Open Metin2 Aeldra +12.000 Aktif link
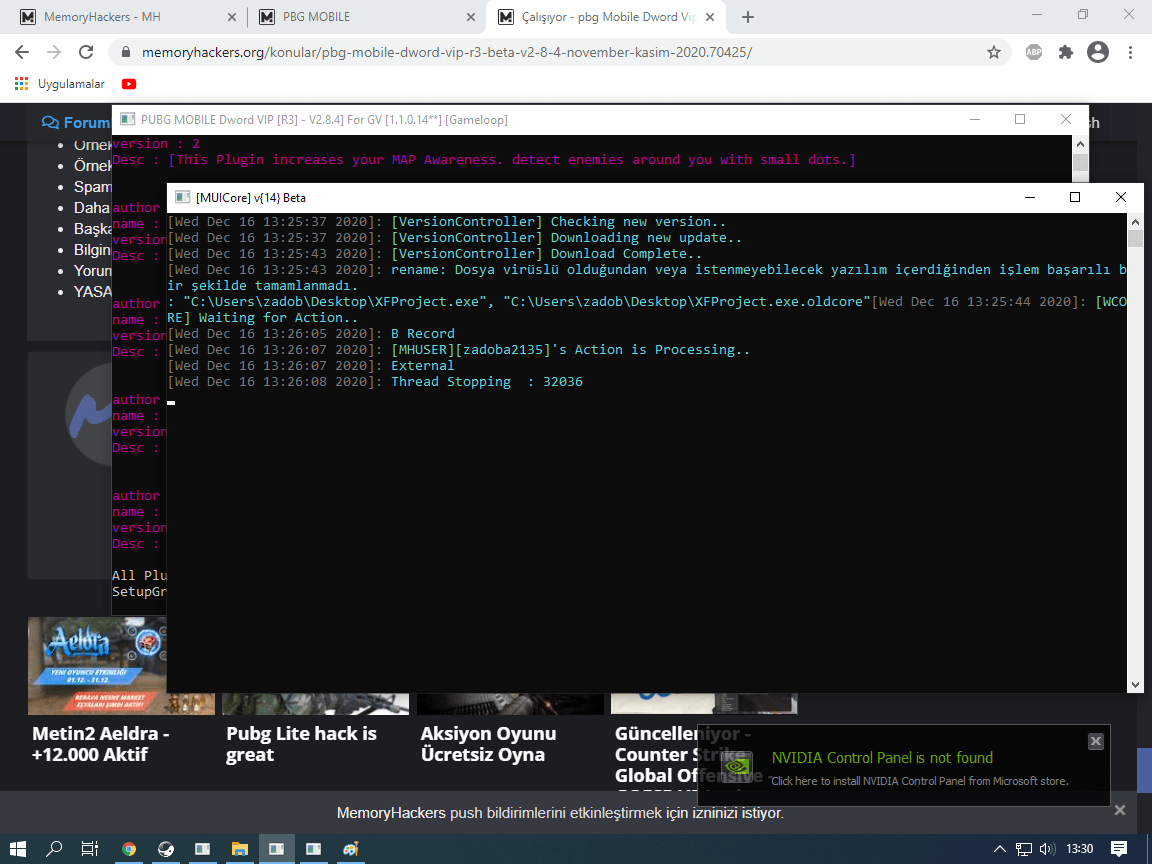The image size is (1152, 864). pyautogui.click(x=101, y=744)
